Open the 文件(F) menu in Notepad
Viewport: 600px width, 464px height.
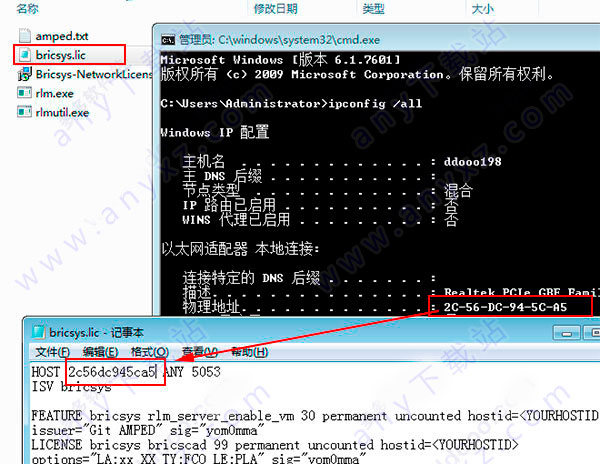click(52, 352)
